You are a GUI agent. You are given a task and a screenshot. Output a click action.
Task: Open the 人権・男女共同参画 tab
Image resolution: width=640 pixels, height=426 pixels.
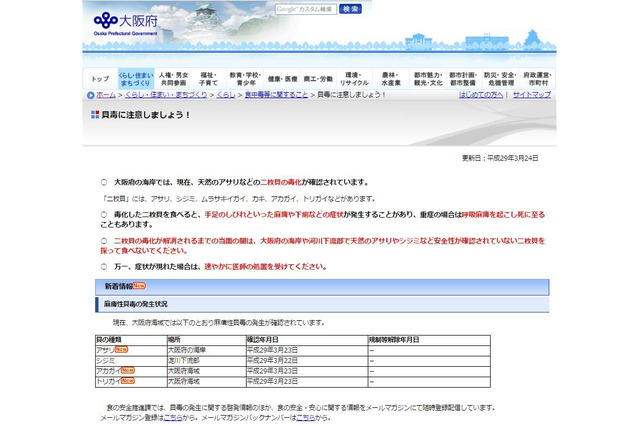pos(173,79)
